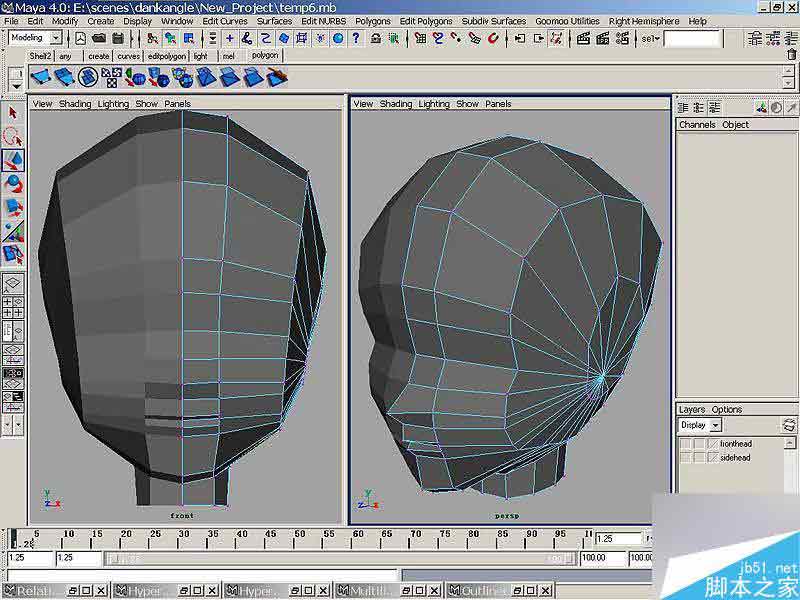Image resolution: width=800 pixels, height=600 pixels.
Task: Switch to the editpolygon shelf tab
Action: tap(166, 56)
